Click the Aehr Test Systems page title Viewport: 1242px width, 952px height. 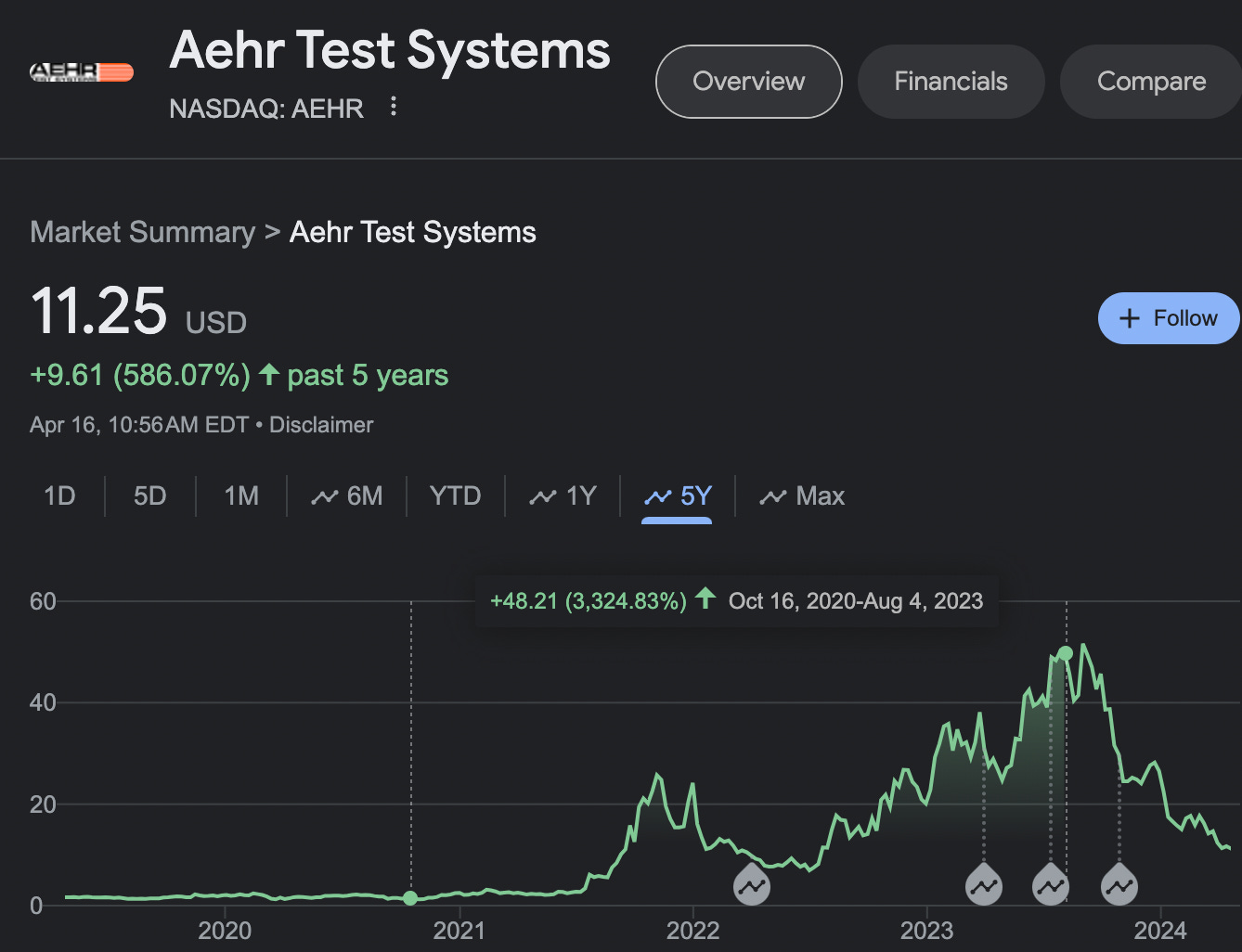390,50
